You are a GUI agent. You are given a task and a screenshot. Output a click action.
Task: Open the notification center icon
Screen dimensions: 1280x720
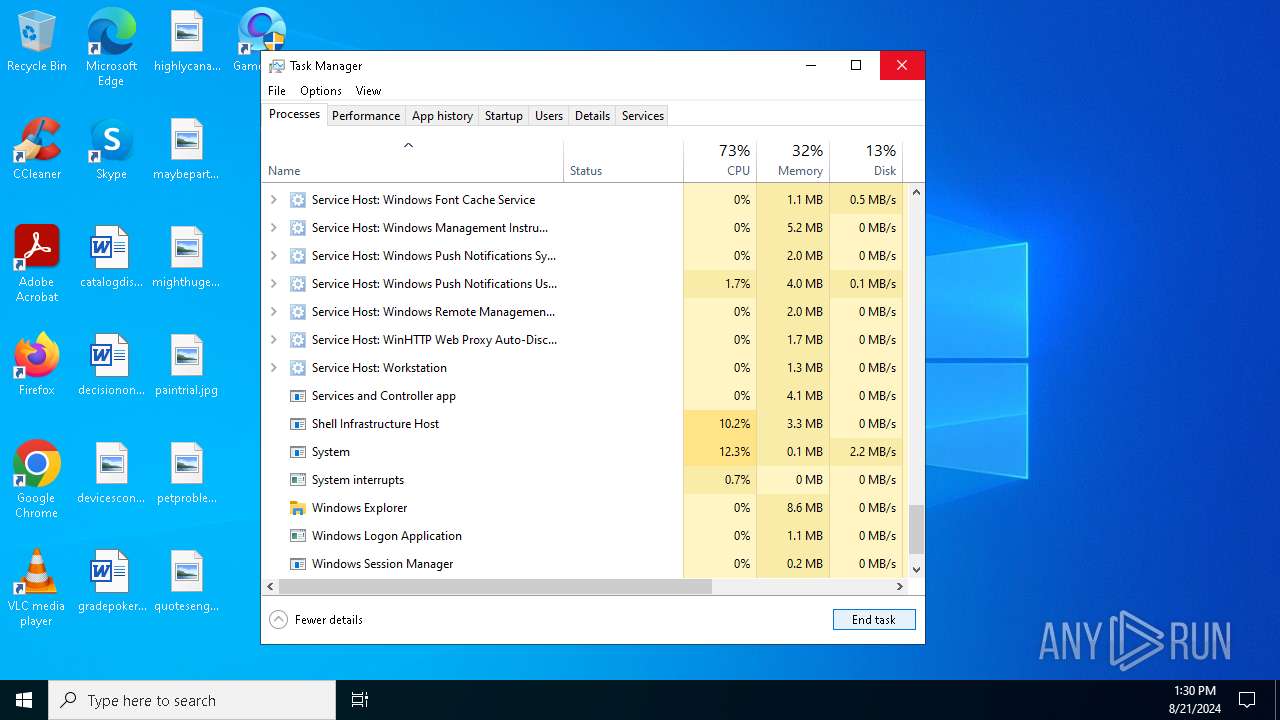click(1247, 700)
